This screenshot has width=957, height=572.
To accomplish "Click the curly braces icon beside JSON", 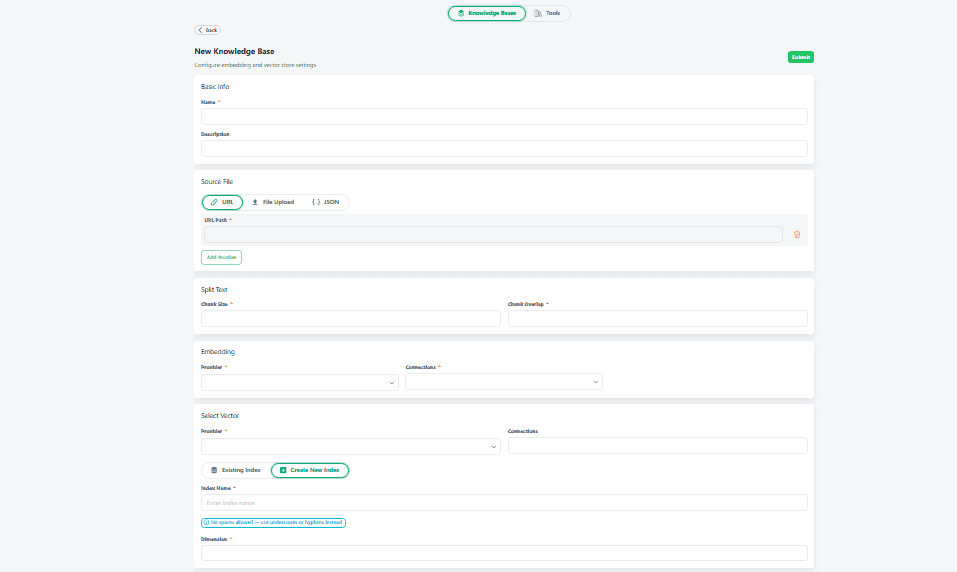I will [x=316, y=202].
